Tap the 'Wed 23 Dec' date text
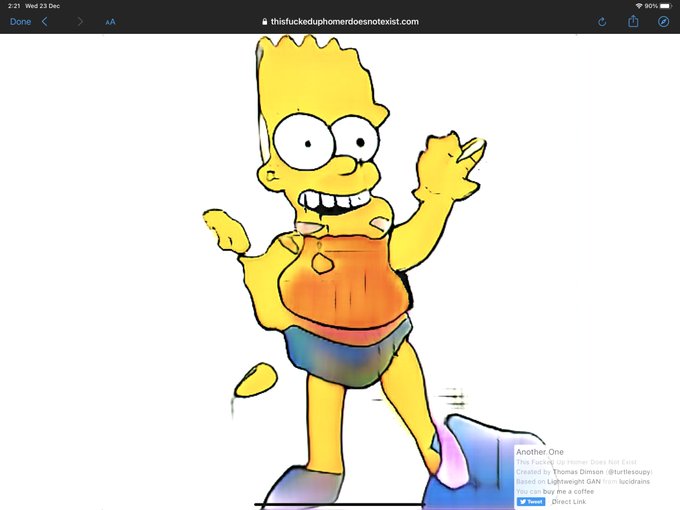680x510 pixels. 42,6
